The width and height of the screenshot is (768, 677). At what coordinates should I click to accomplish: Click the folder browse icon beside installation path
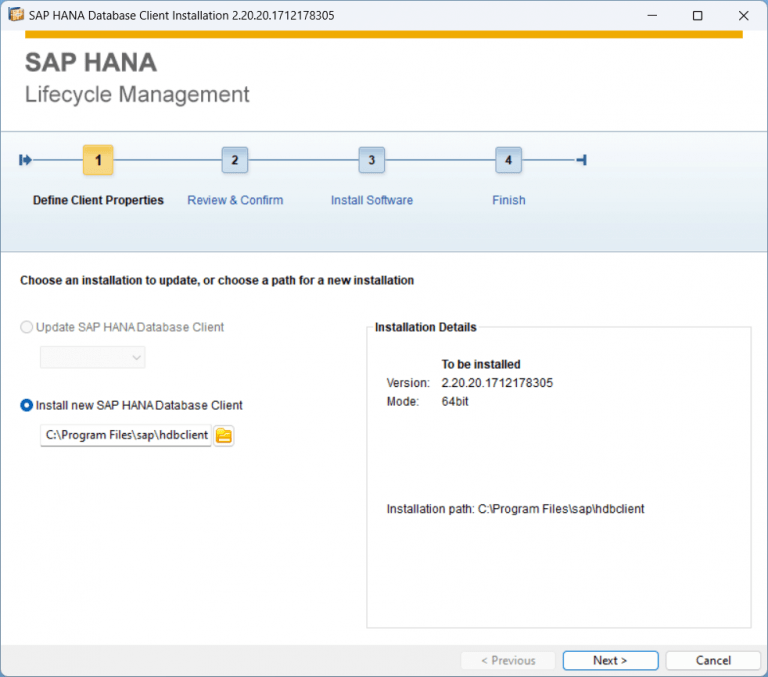[x=224, y=435]
